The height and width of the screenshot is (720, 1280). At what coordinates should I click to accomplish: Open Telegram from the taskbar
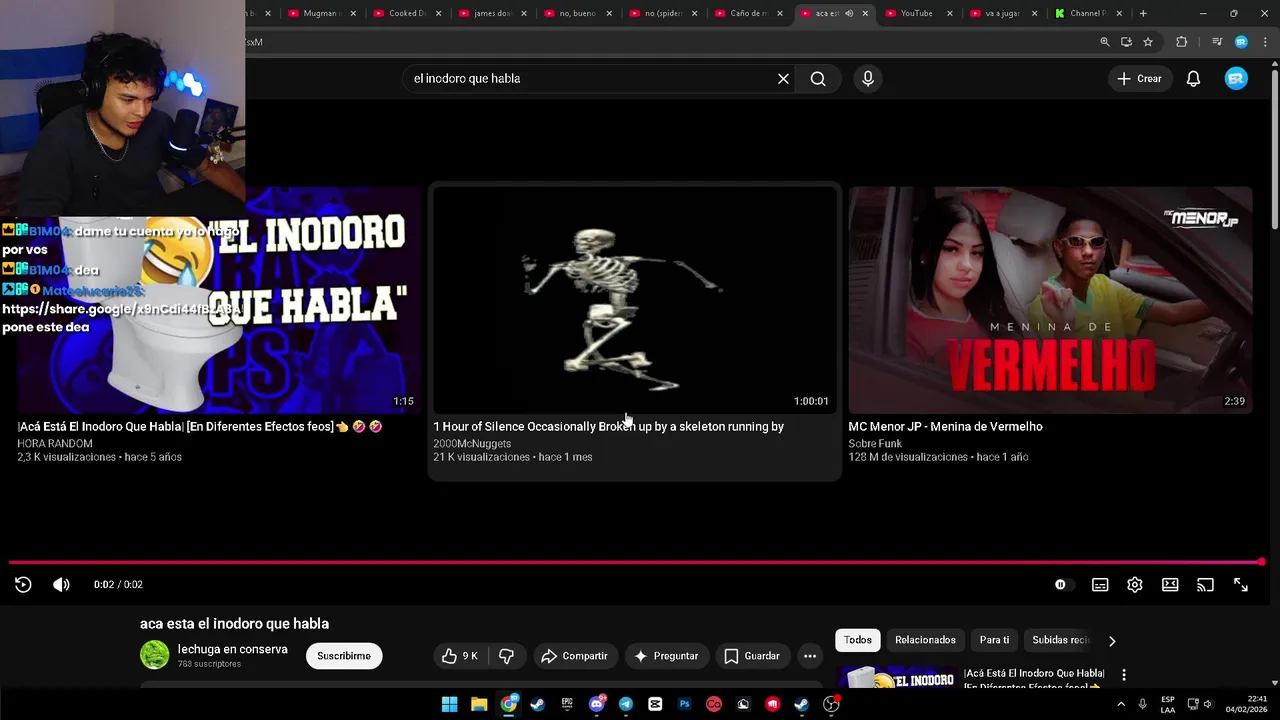[x=626, y=704]
